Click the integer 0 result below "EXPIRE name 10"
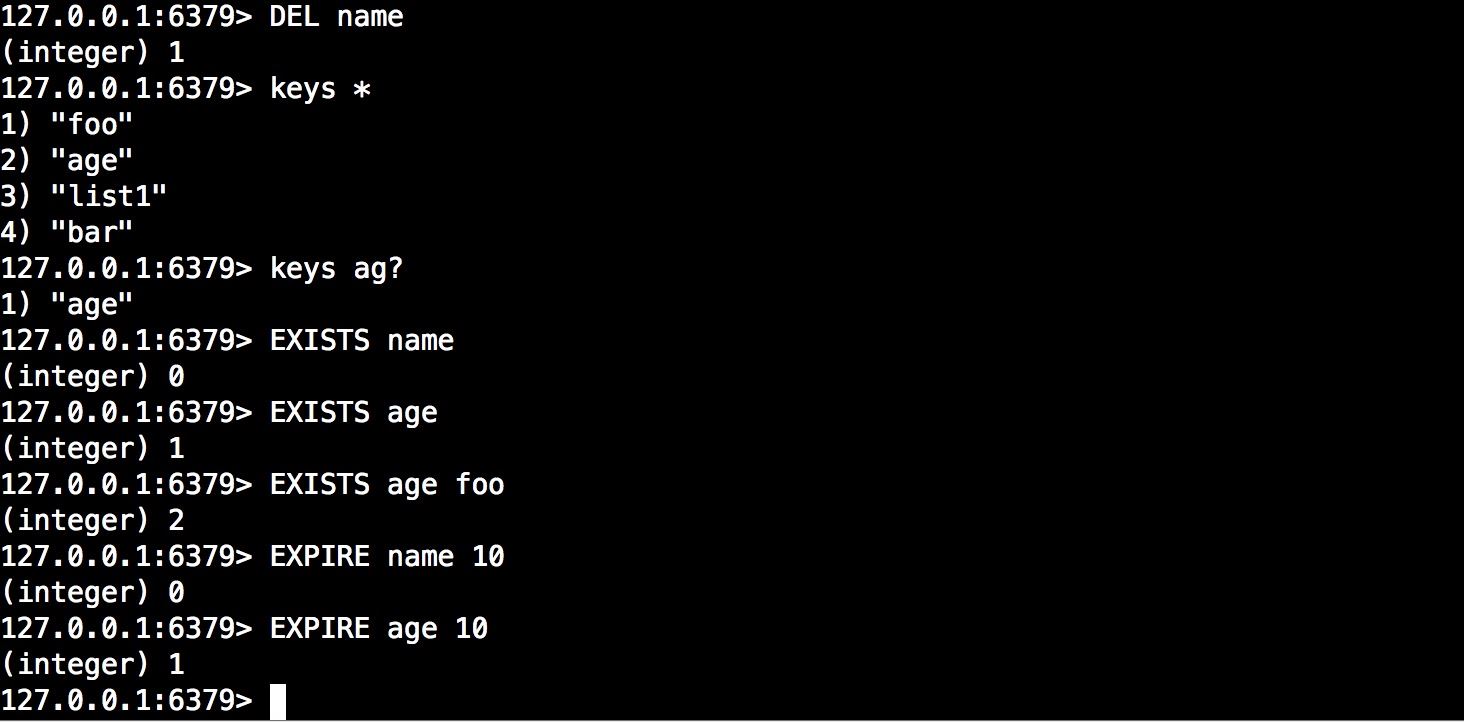1464x722 pixels. coord(92,593)
